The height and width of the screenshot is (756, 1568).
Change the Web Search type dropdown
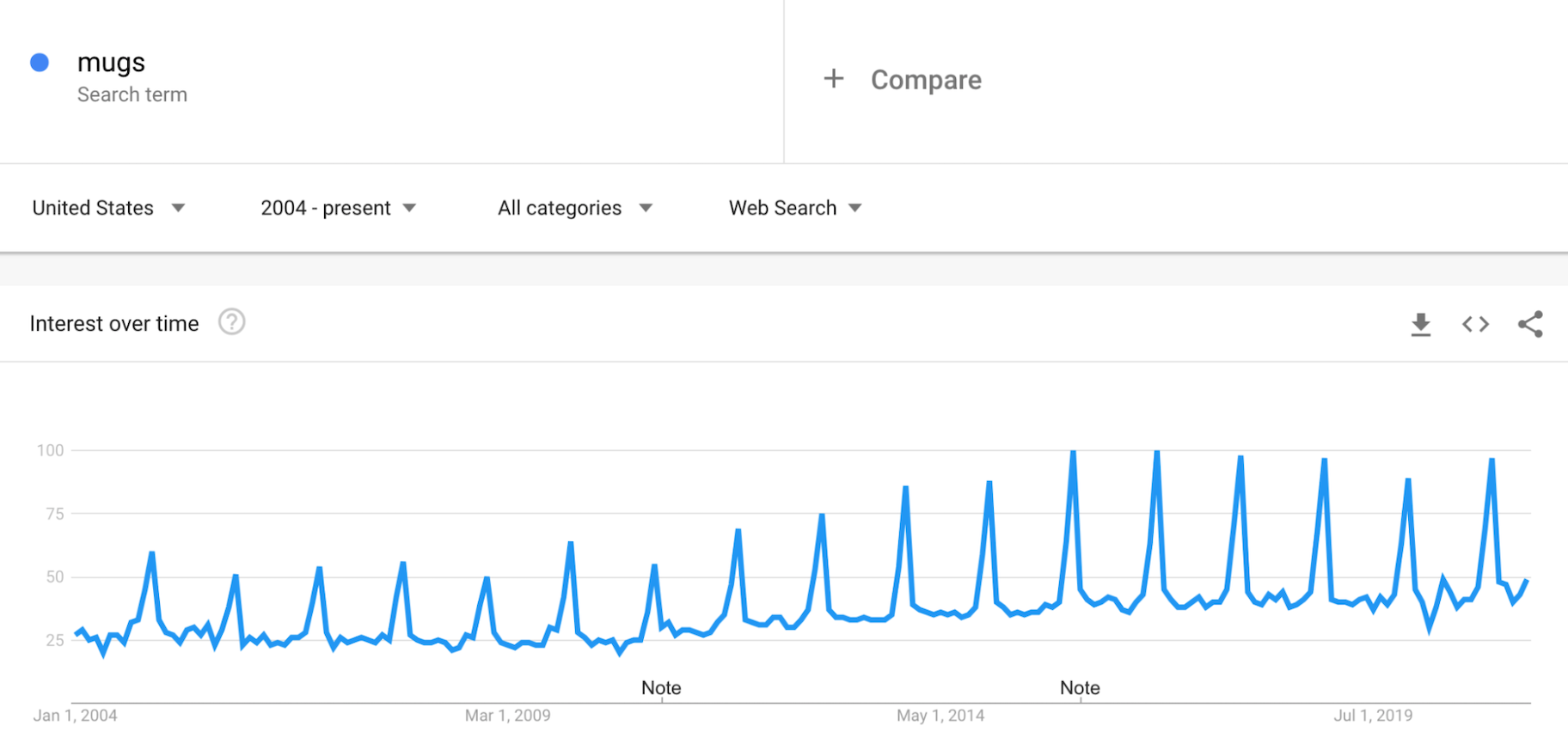(x=794, y=208)
